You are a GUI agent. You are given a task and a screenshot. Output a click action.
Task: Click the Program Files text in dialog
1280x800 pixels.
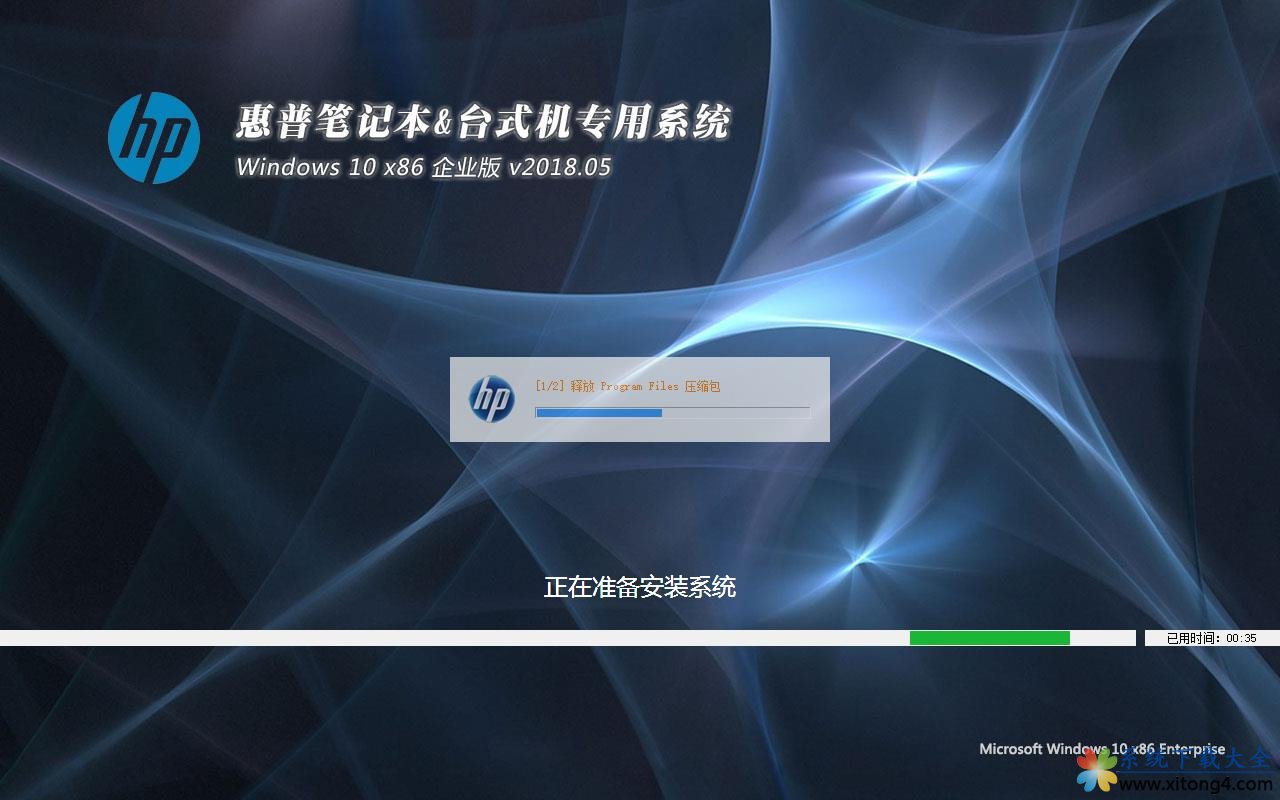(x=639, y=386)
